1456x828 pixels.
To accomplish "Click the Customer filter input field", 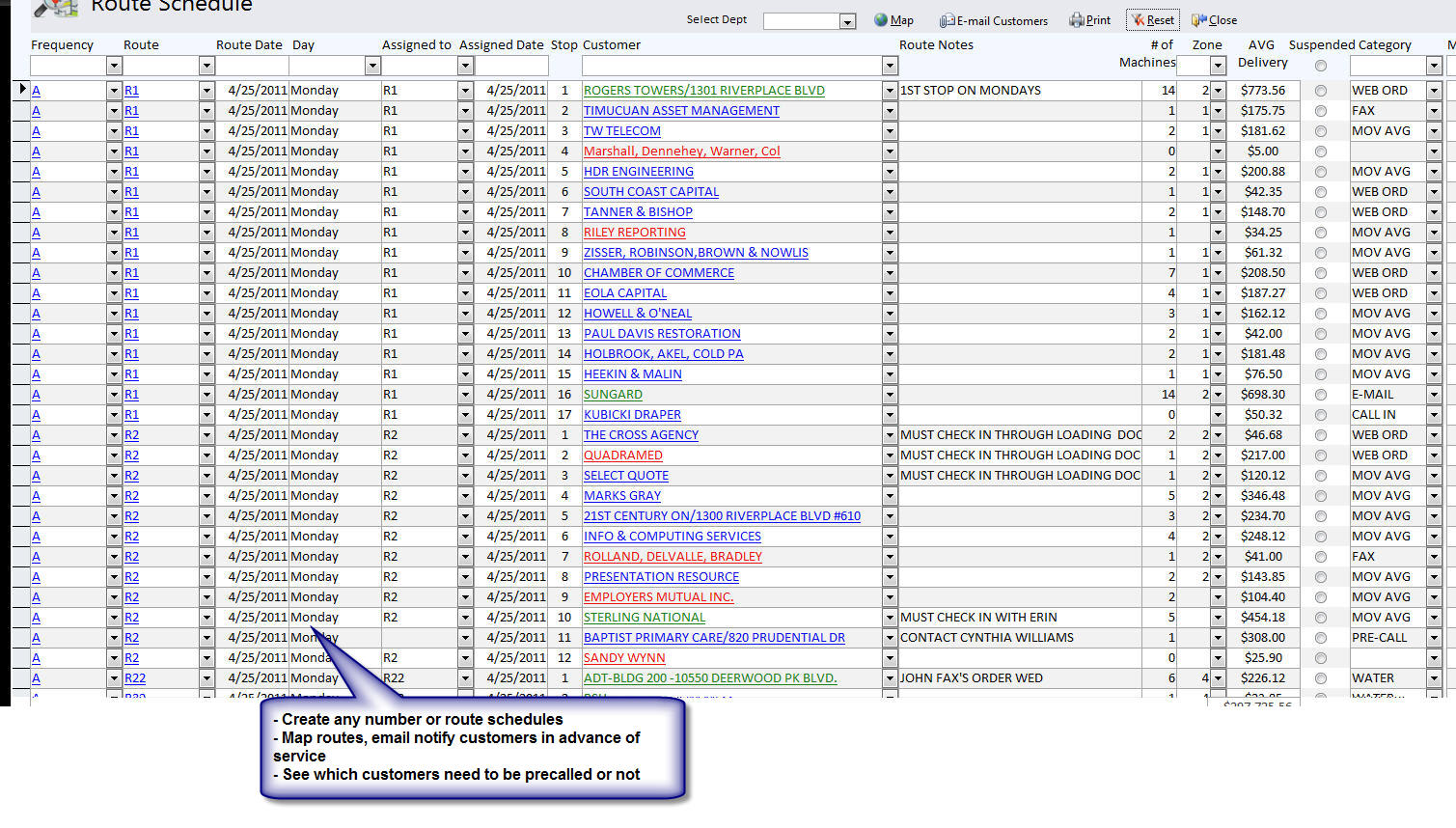I will tap(732, 66).
